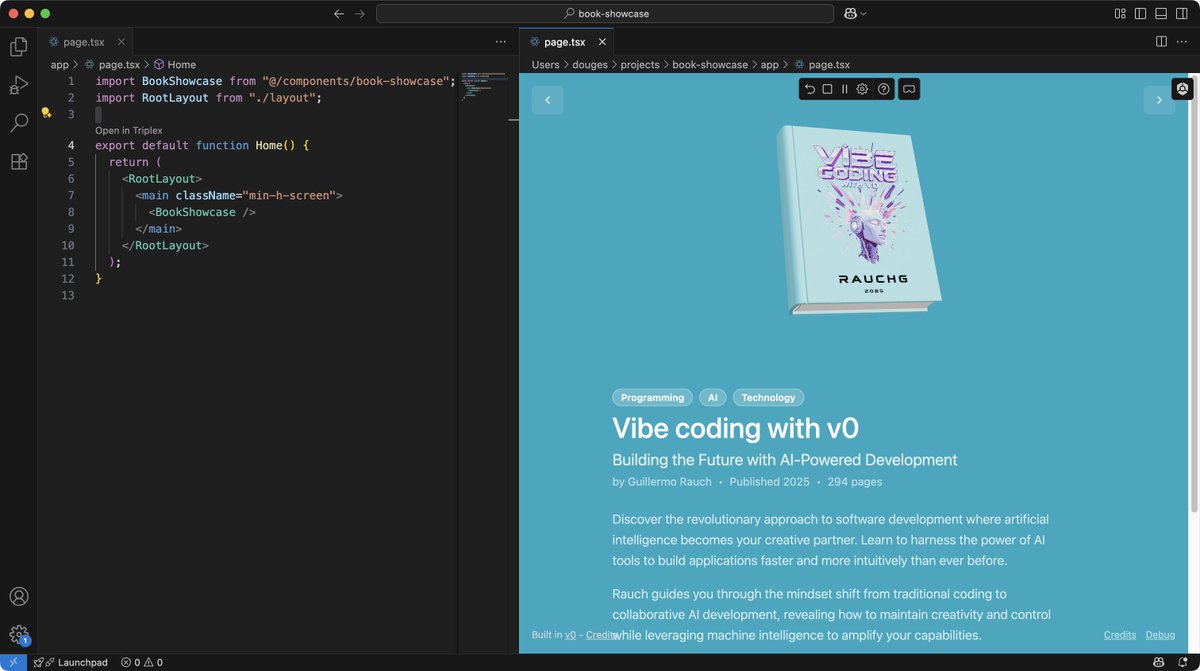
Task: Click the light bulb code action icon
Action: pyautogui.click(x=46, y=113)
